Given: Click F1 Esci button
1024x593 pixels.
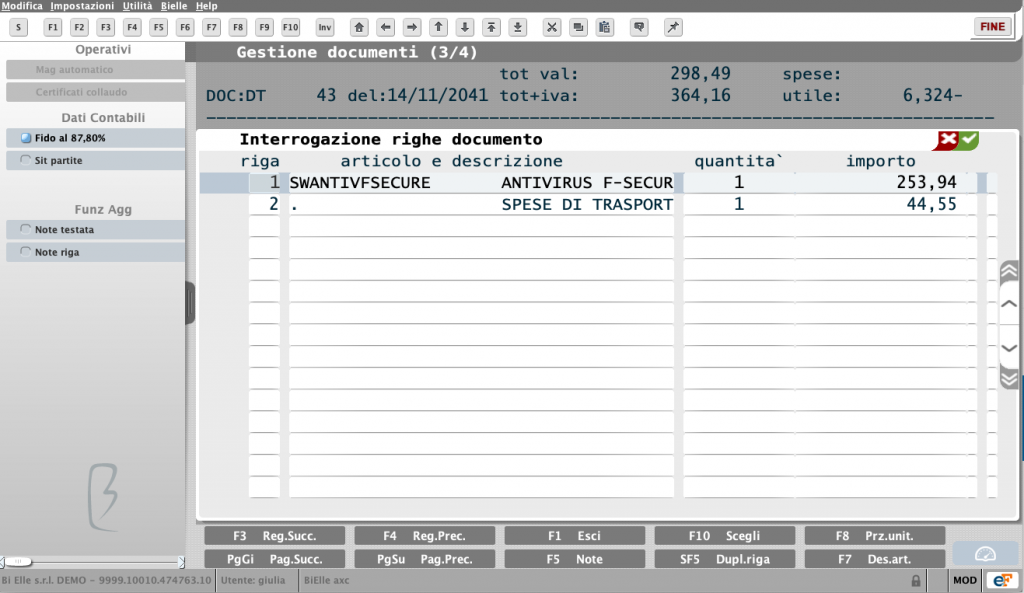Looking at the screenshot, I should (575, 536).
